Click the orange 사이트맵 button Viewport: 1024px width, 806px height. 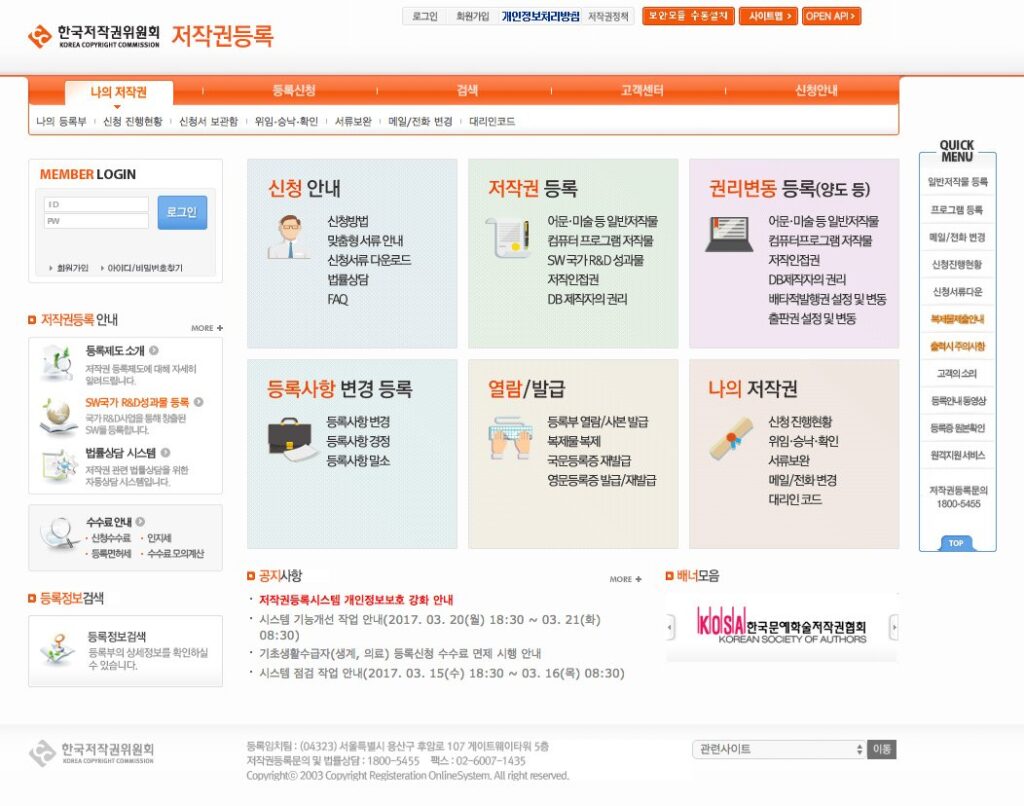768,16
